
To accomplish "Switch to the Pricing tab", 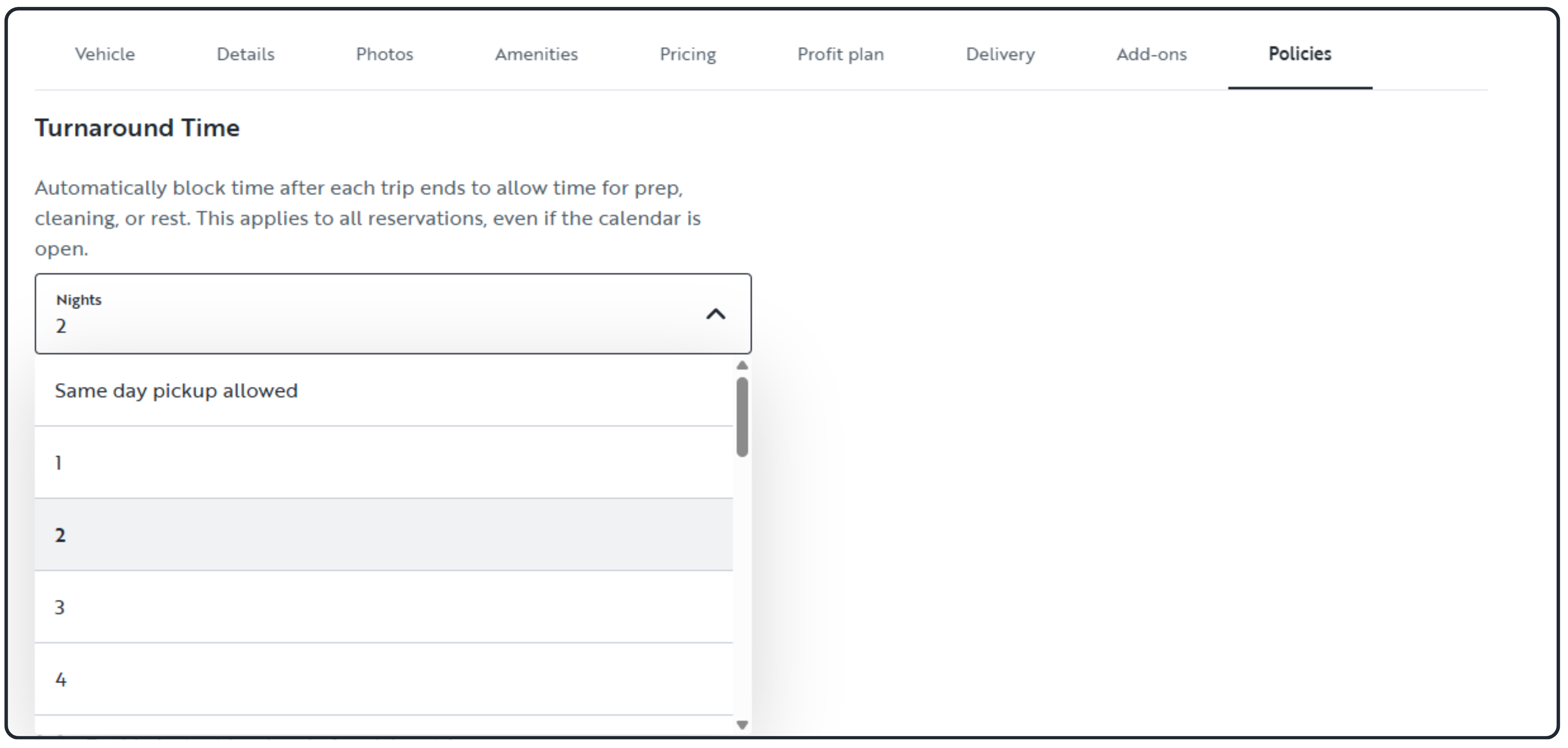I will click(688, 54).
